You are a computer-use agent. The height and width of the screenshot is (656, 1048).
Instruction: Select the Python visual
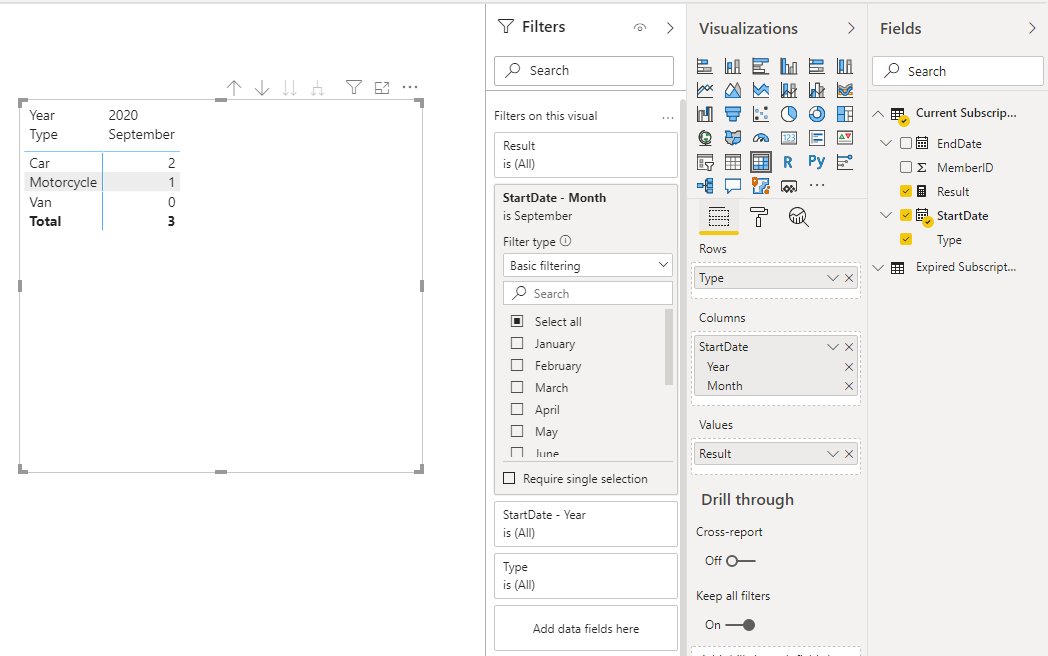click(817, 162)
